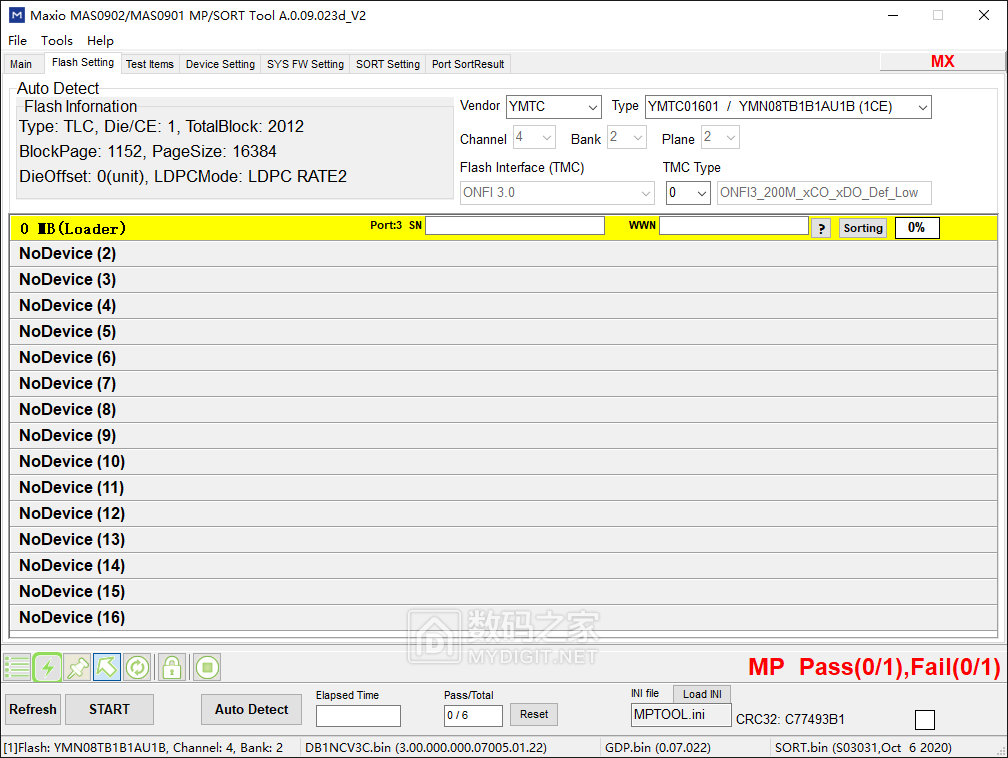Viewport: 1008px width, 758px height.
Task: Click DB1NCV3C.bin status bar entry
Action: (x=426, y=748)
